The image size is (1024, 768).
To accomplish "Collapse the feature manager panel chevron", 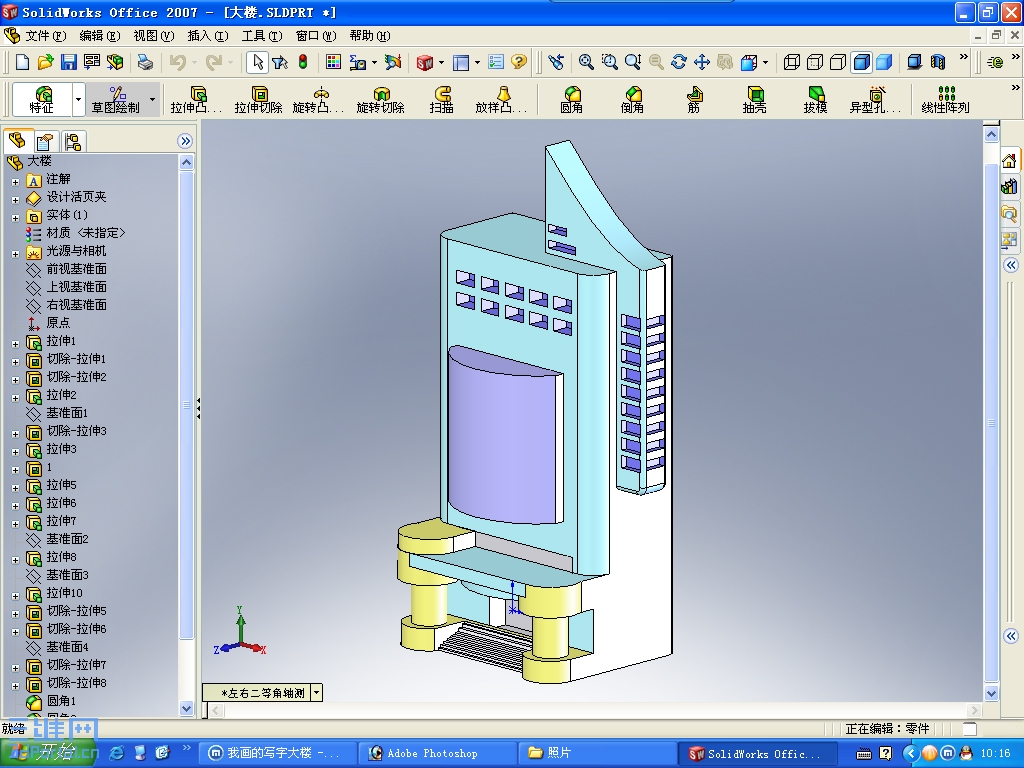I will click(x=185, y=141).
